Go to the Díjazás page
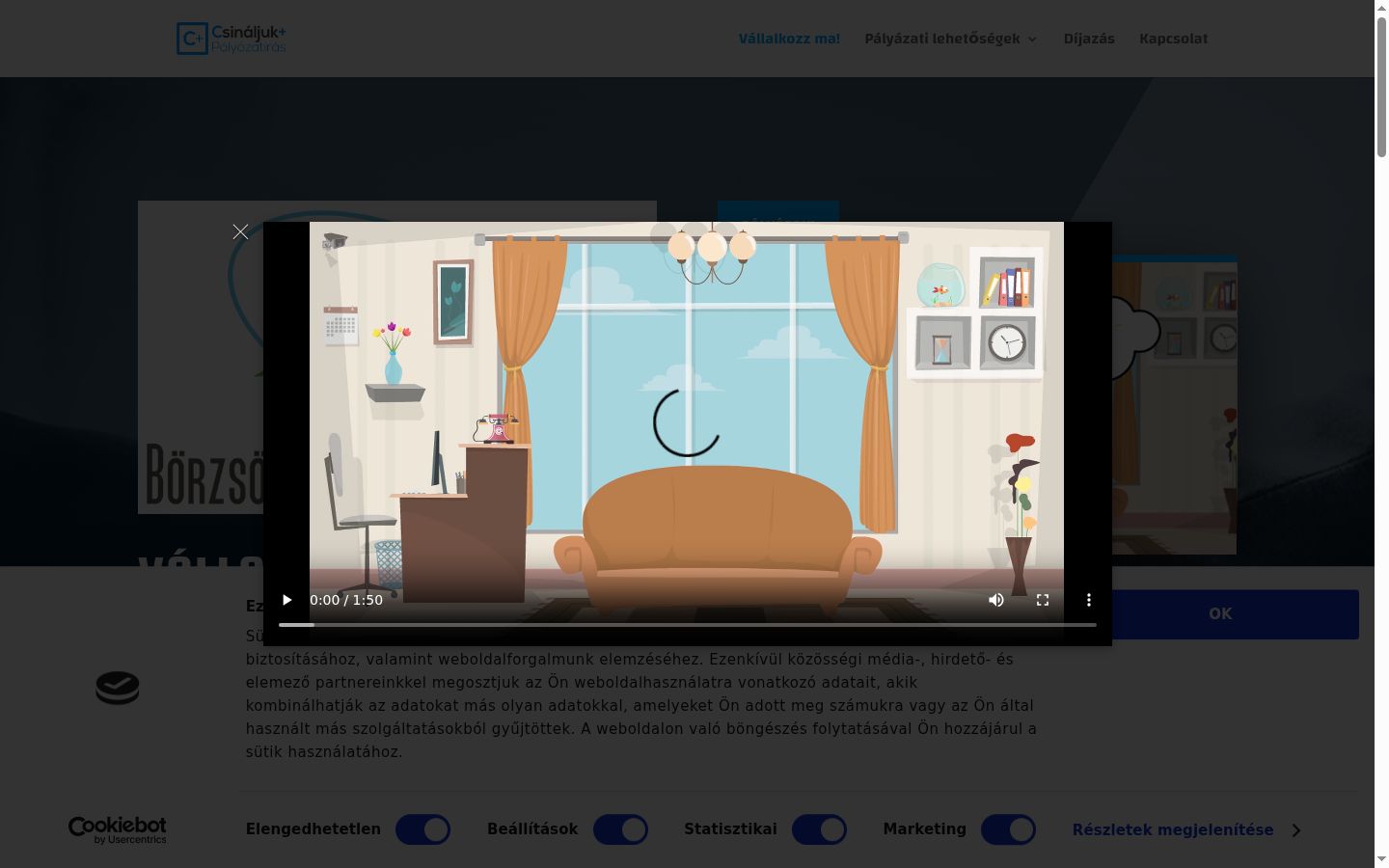This screenshot has height=868, width=1389. [1089, 39]
